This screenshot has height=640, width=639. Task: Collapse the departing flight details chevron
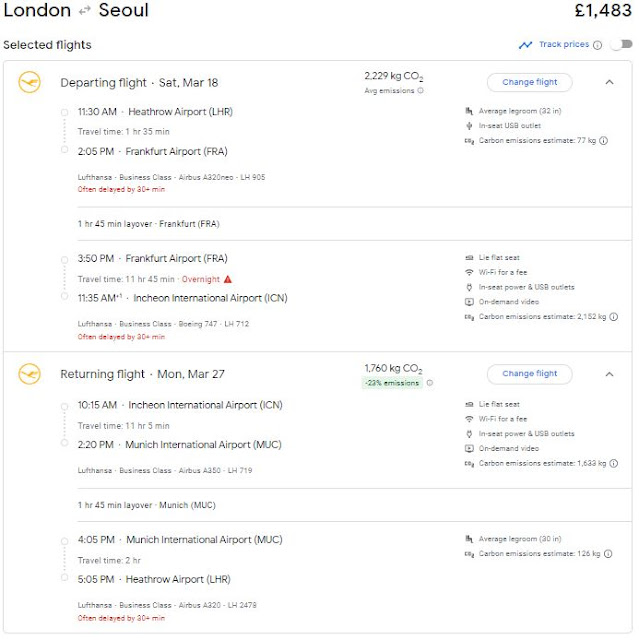click(x=609, y=83)
